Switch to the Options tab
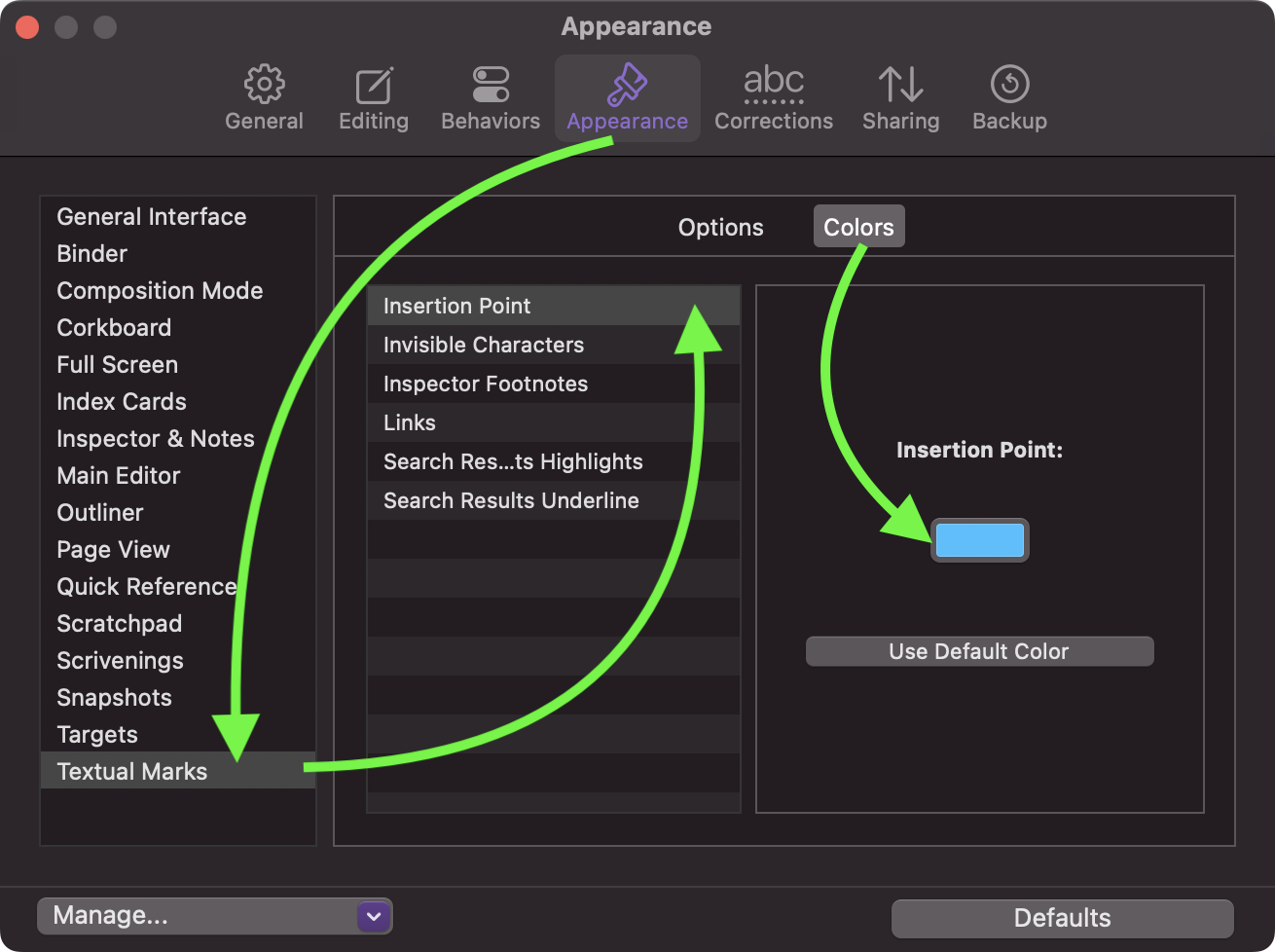This screenshot has width=1275, height=952. tap(721, 227)
